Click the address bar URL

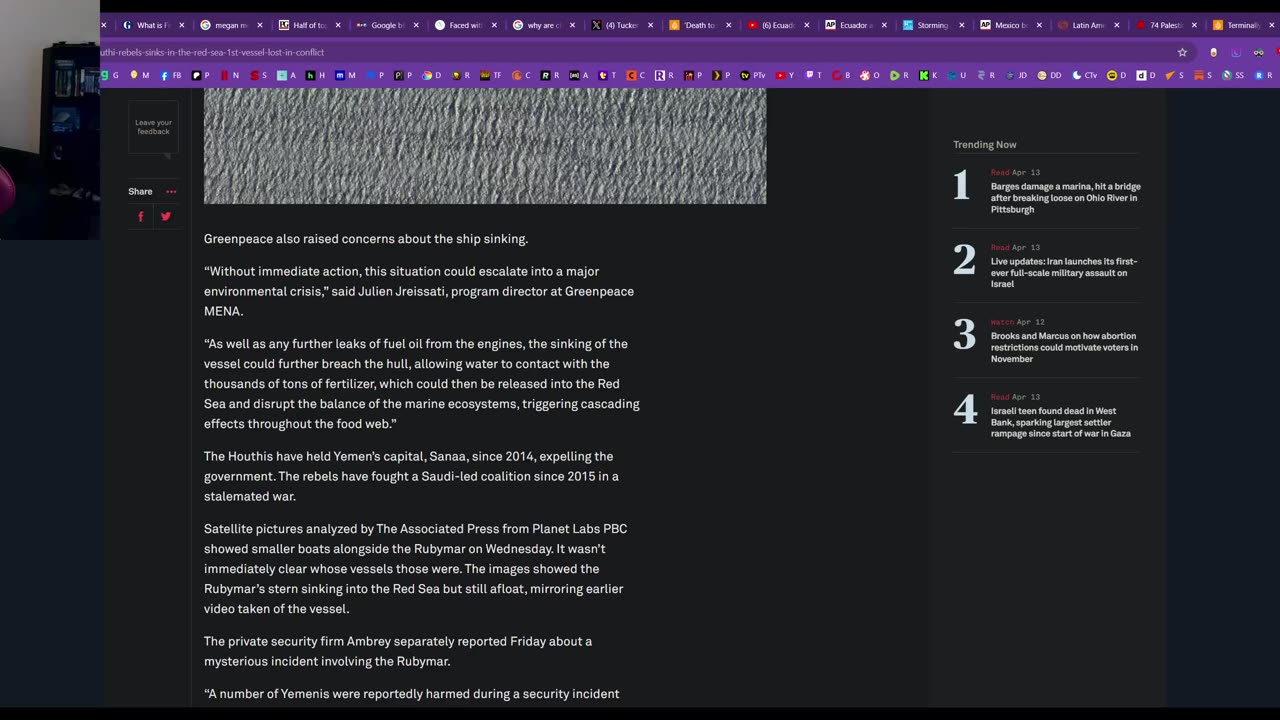[x=212, y=52]
